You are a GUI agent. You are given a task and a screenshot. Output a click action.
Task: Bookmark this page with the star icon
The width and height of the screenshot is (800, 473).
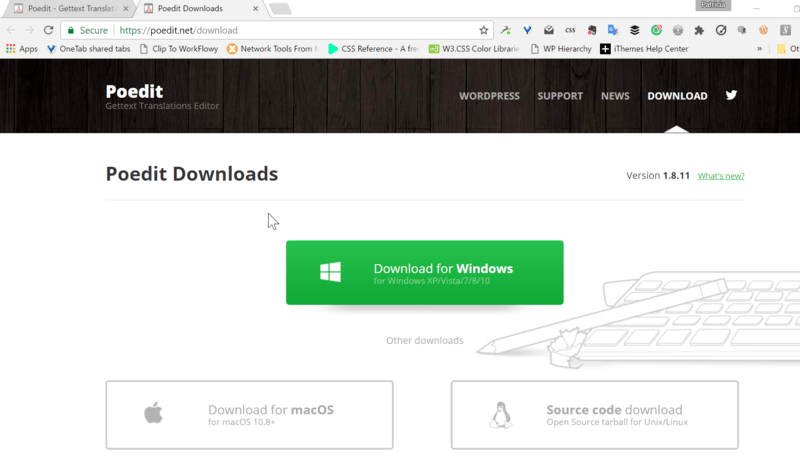[484, 30]
